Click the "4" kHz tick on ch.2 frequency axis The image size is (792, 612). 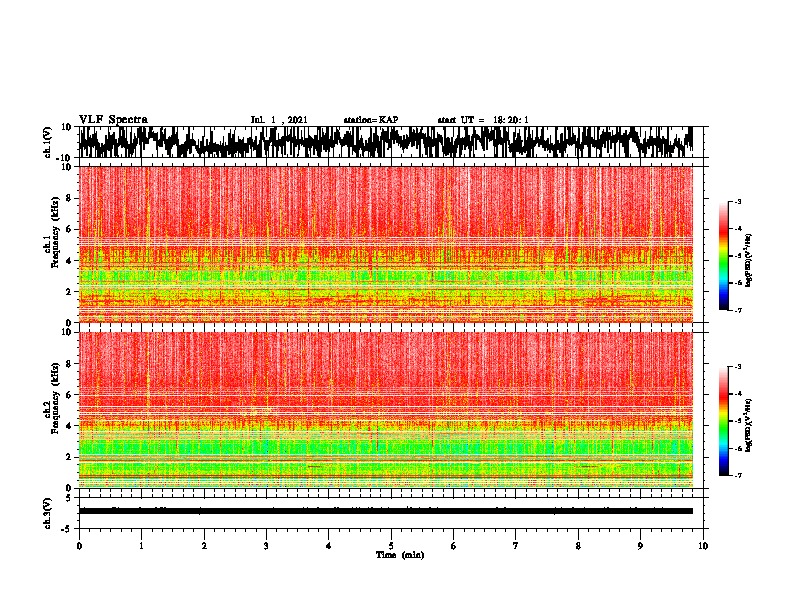pyautogui.click(x=69, y=426)
